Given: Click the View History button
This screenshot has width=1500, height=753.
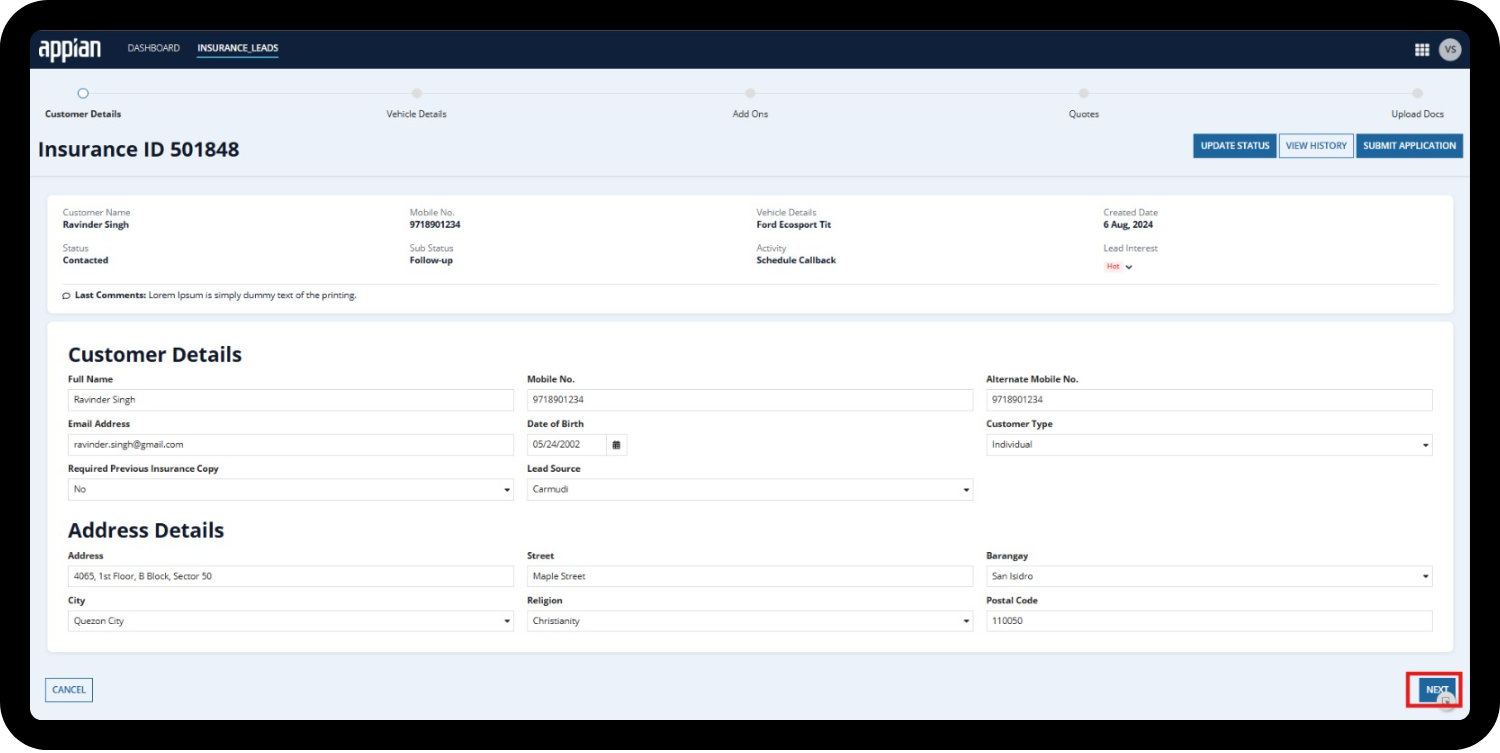Looking at the screenshot, I should [x=1316, y=146].
